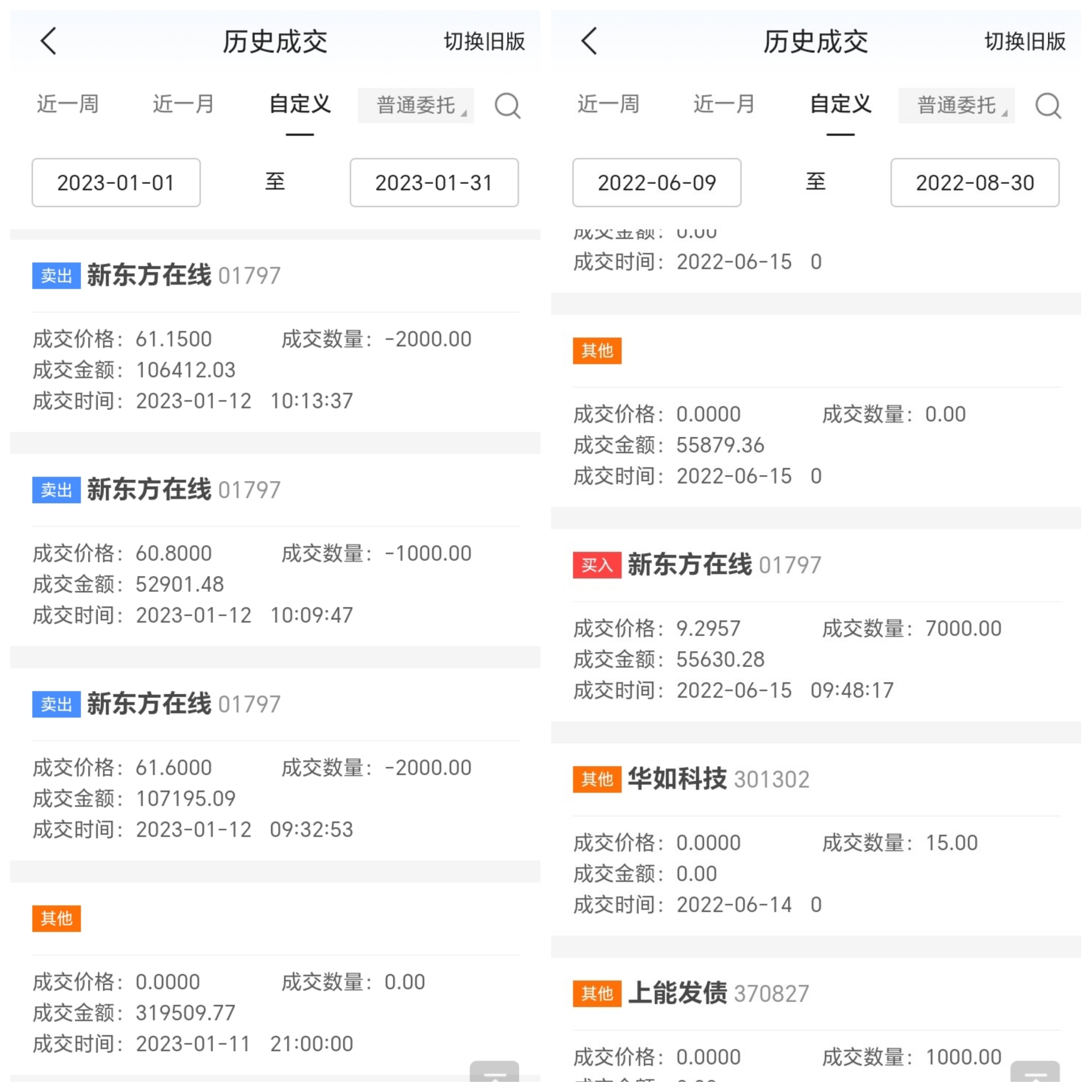Open the 普通委托 dropdown in the left panel

[416, 105]
